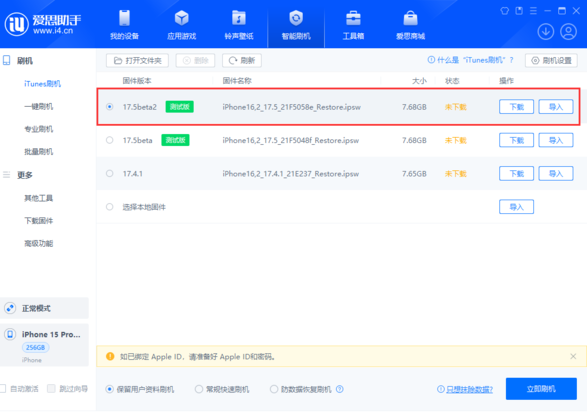This screenshot has width=587, height=414.
Task: Open 下载固件 in sidebar
Action: [x=39, y=221]
